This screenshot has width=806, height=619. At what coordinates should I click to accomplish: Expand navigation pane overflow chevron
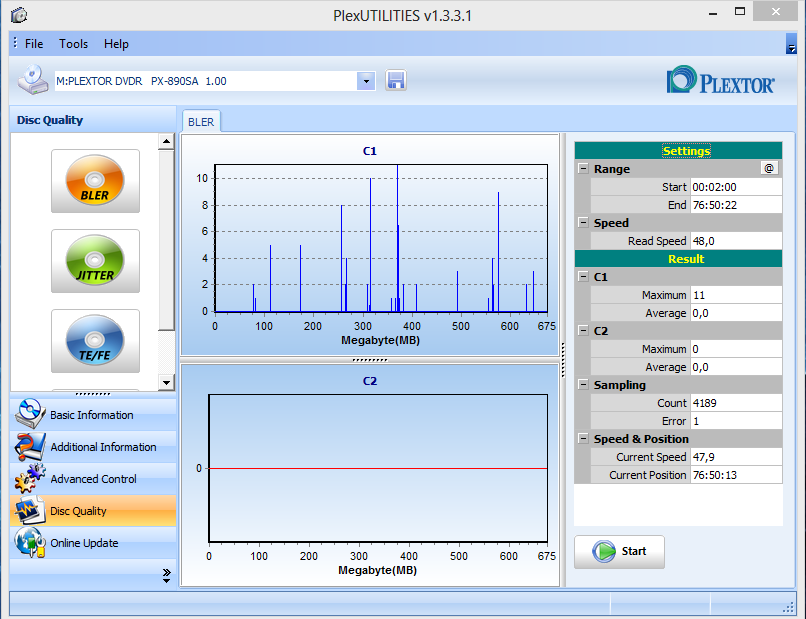coord(167,575)
